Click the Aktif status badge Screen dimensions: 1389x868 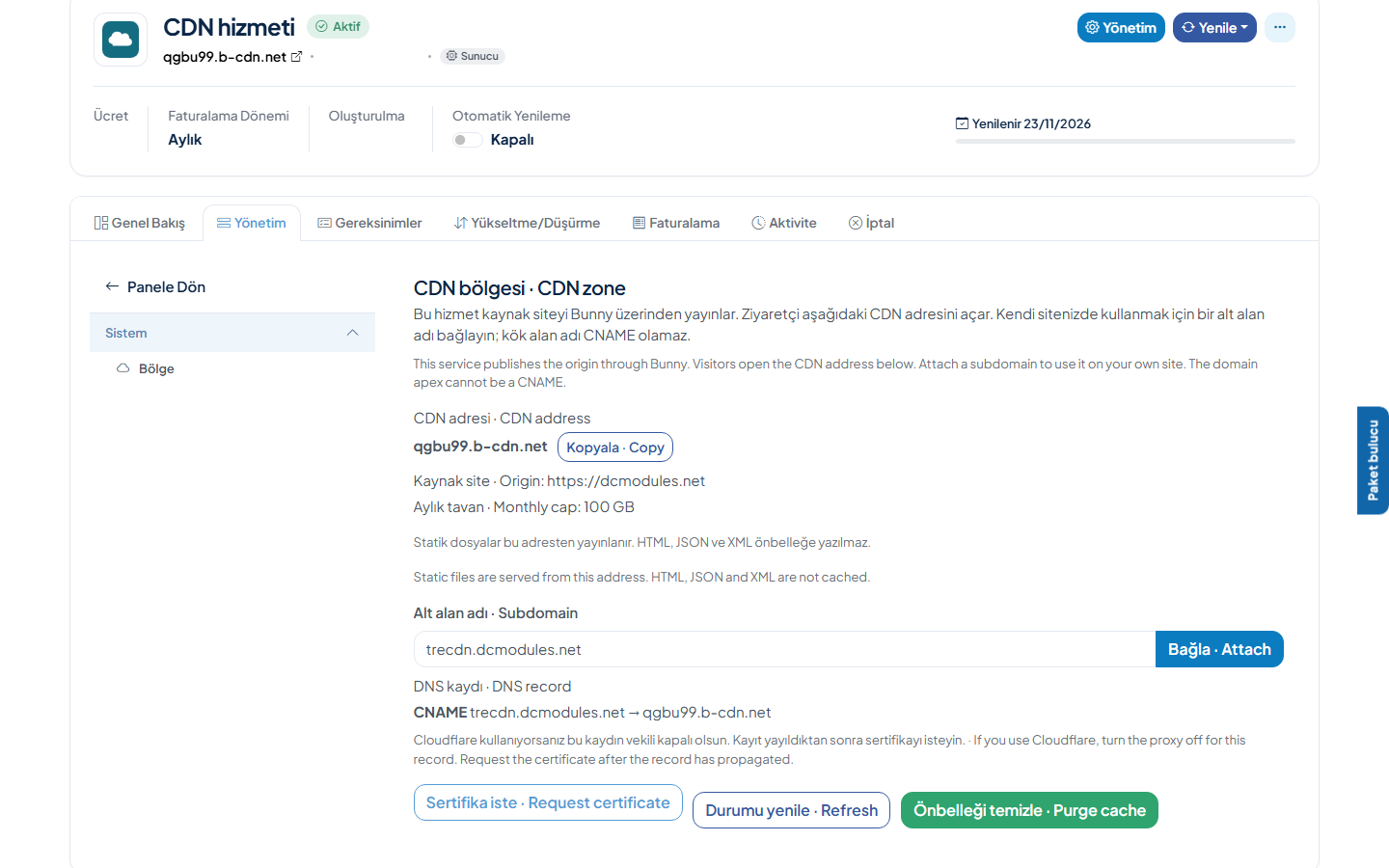[338, 26]
